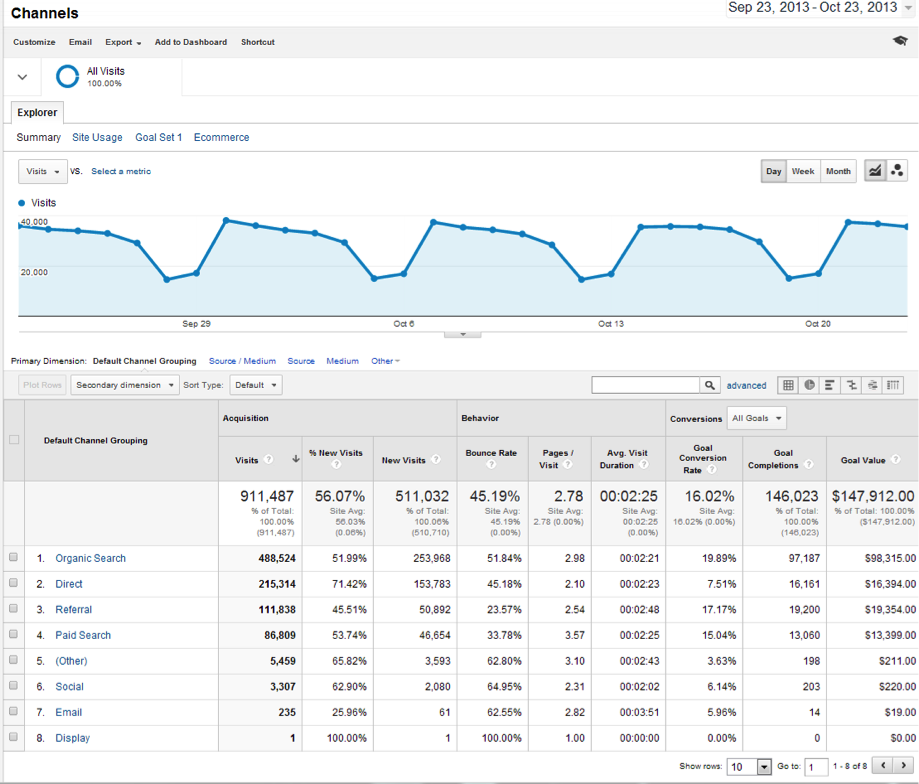
Task: Switch to the line chart view
Action: coord(875,171)
